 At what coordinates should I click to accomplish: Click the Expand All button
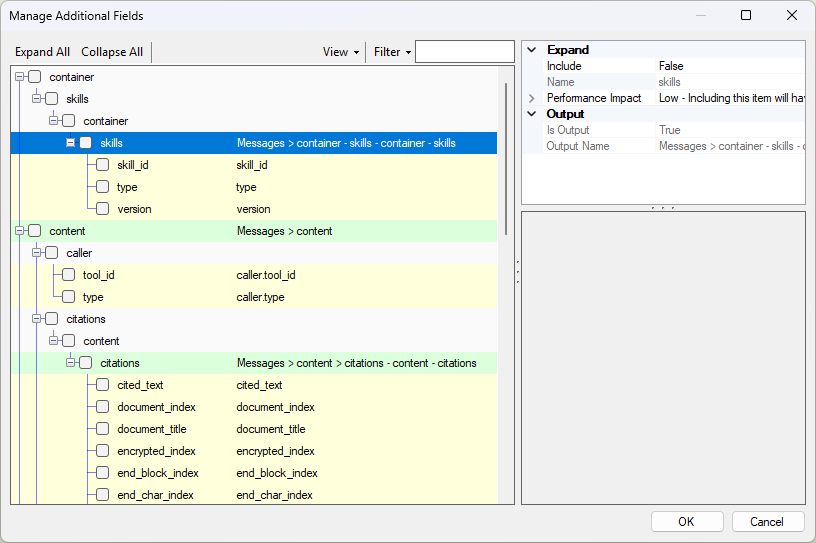42,52
